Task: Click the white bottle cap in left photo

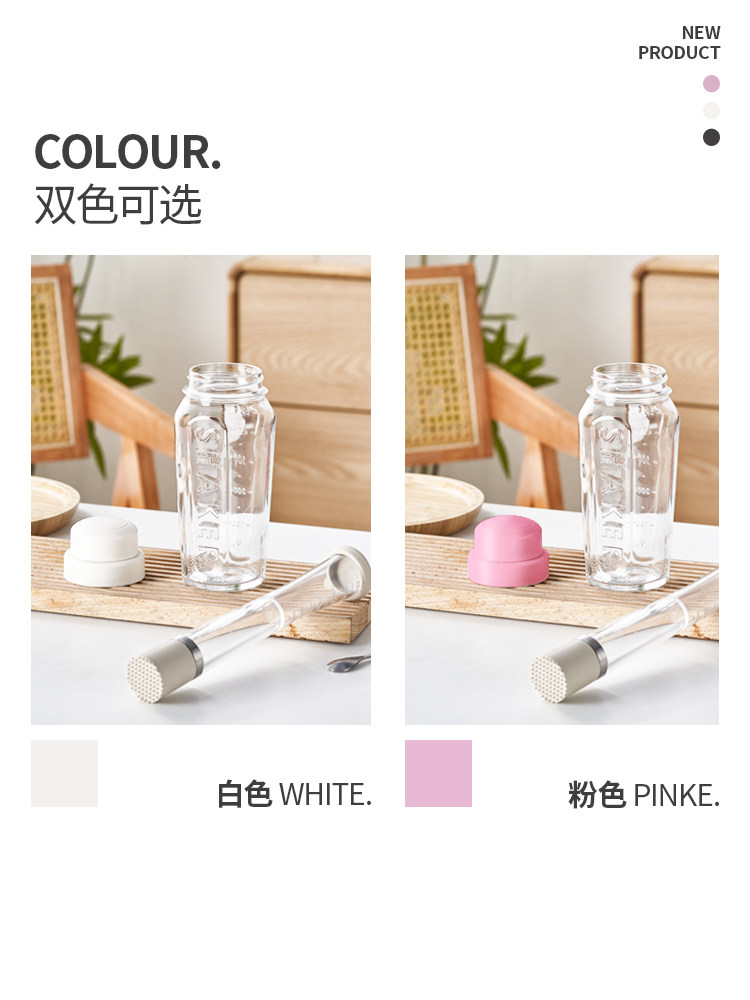Action: tap(104, 552)
